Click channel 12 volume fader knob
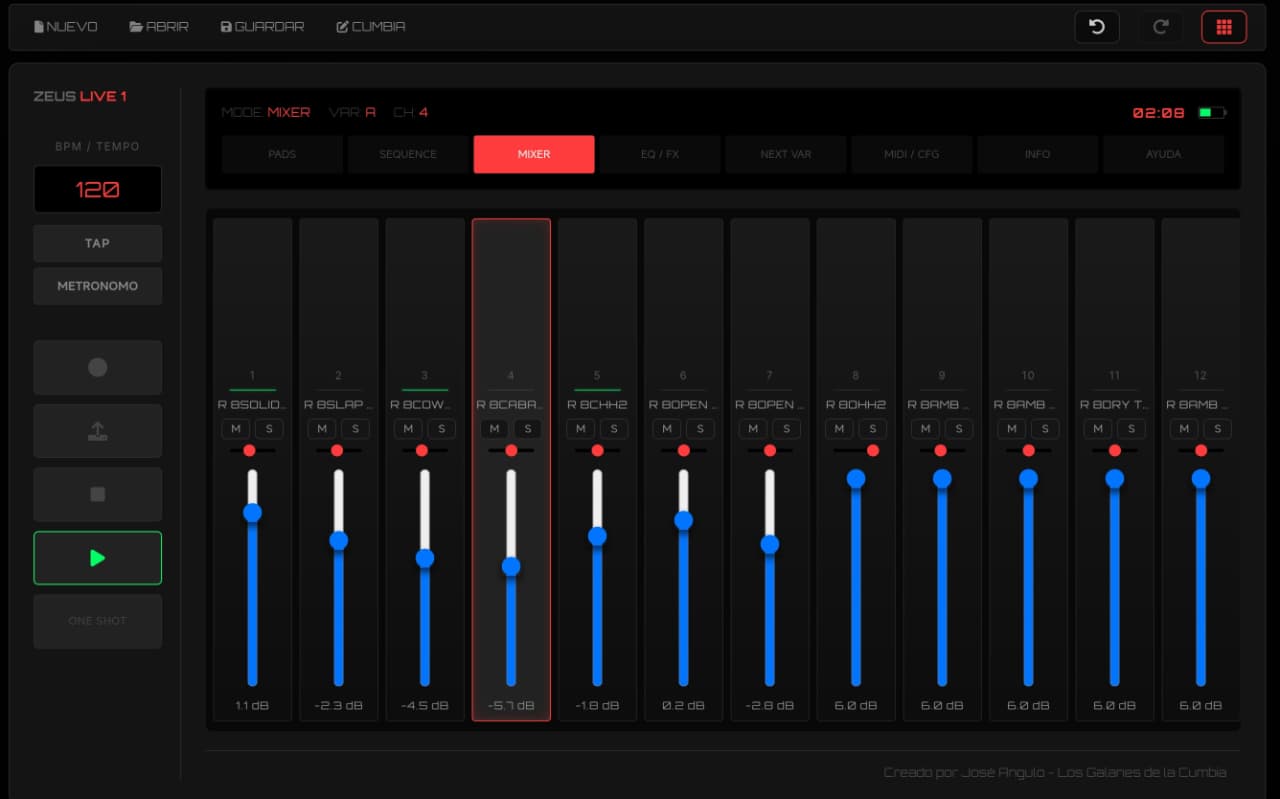This screenshot has height=799, width=1280. 1201,479
